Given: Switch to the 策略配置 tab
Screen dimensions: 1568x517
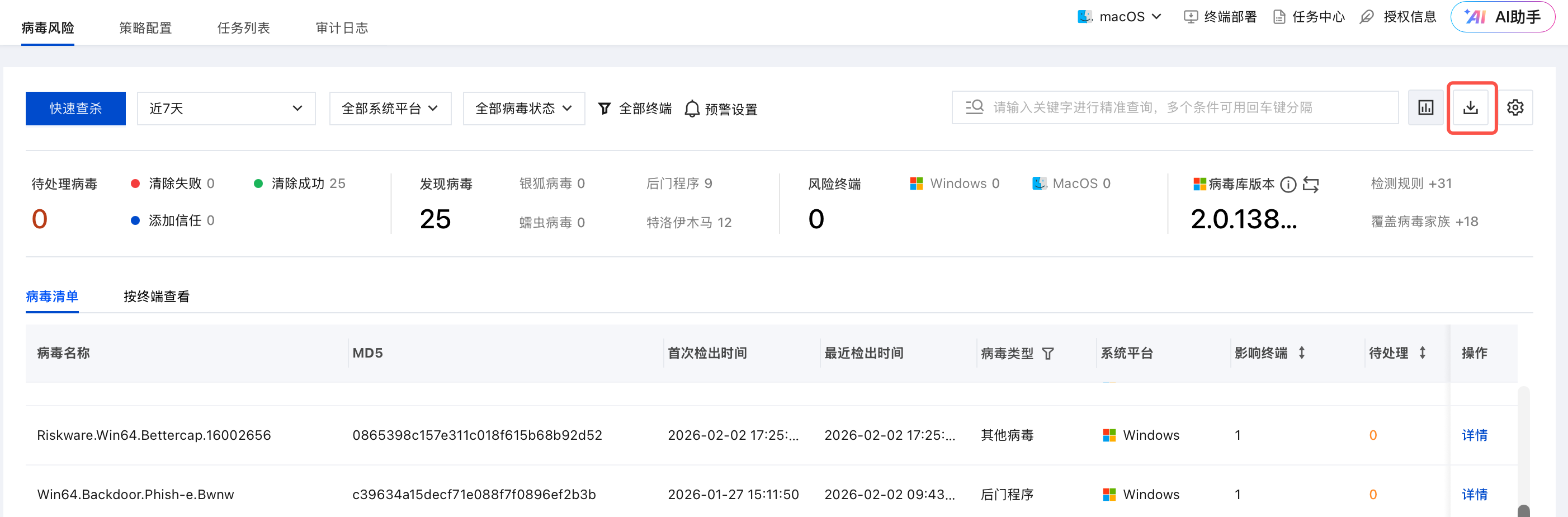Looking at the screenshot, I should pos(145,28).
